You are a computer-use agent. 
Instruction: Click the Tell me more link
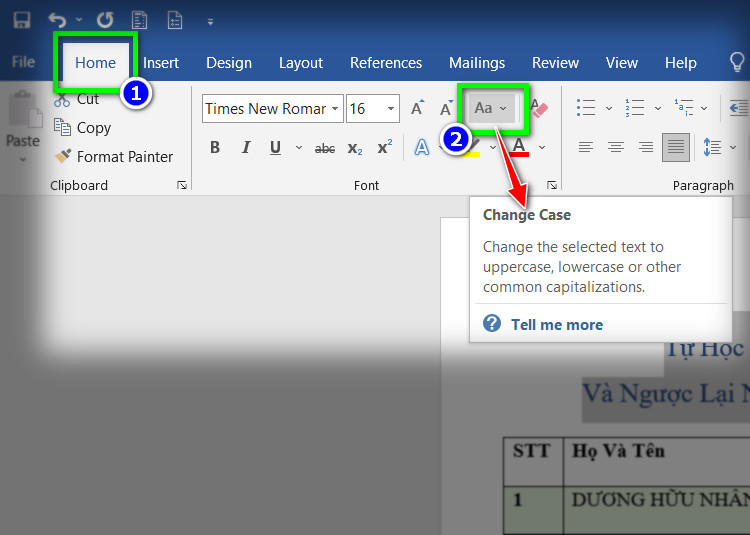pos(557,325)
